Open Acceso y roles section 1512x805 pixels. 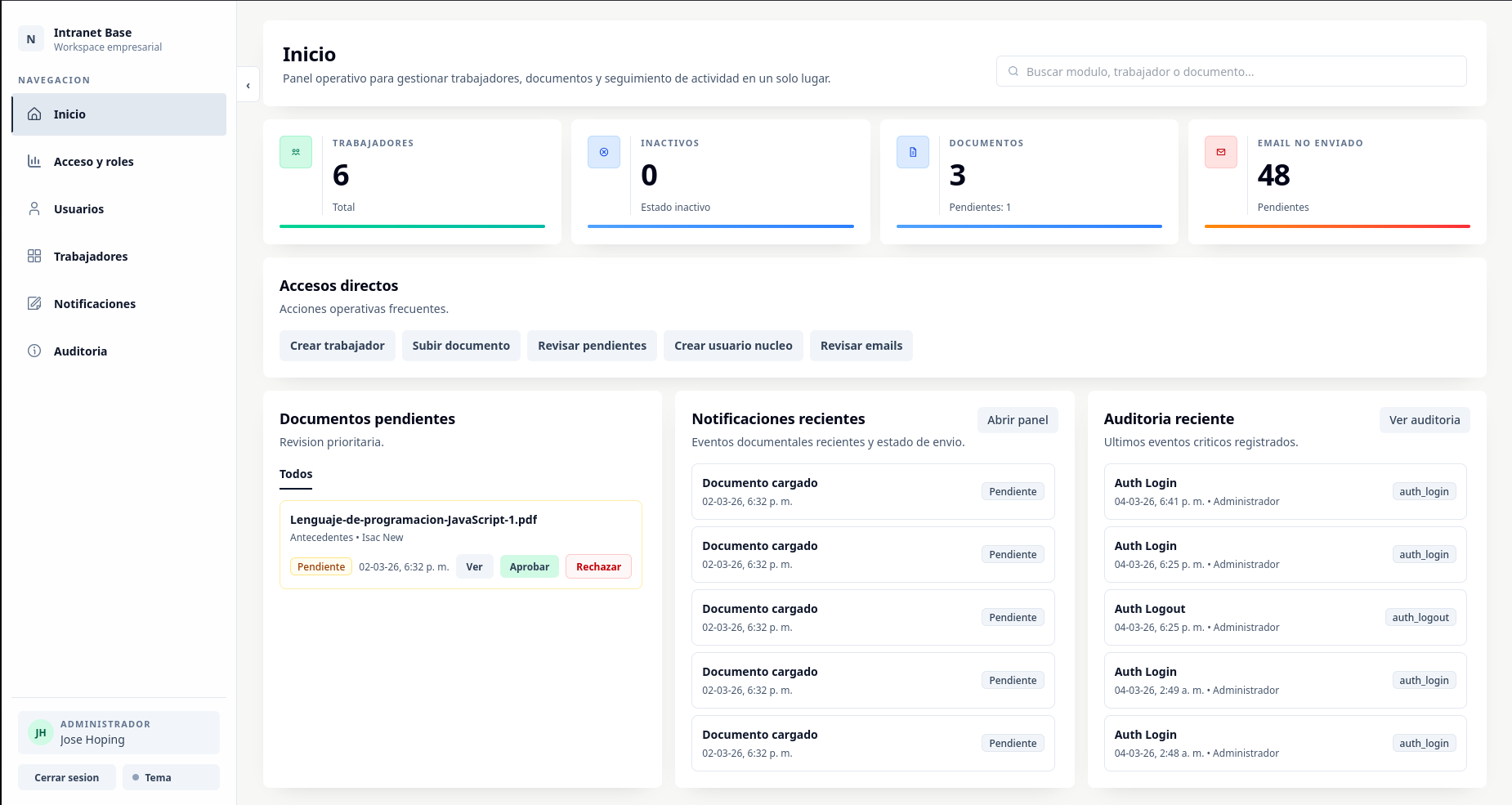119,162
